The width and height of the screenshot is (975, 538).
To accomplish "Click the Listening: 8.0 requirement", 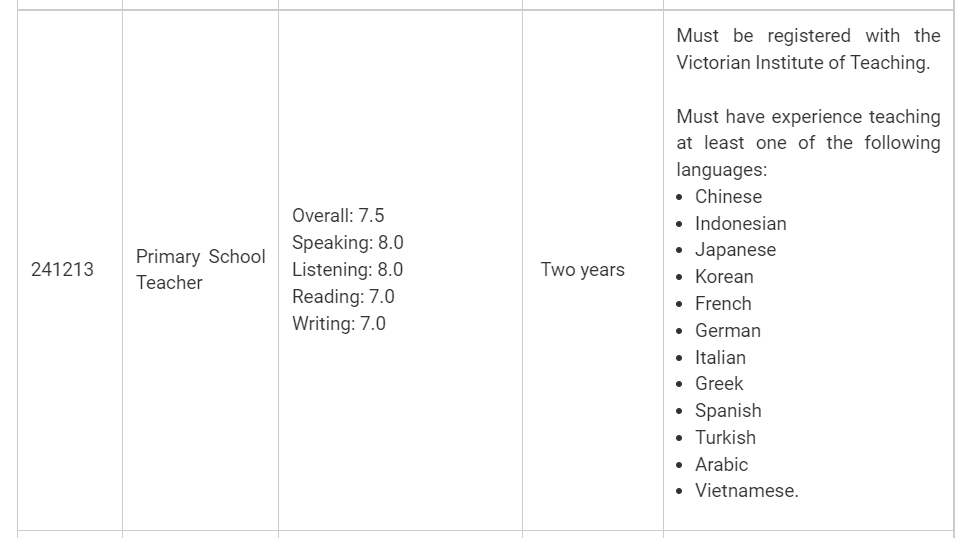I will click(348, 270).
